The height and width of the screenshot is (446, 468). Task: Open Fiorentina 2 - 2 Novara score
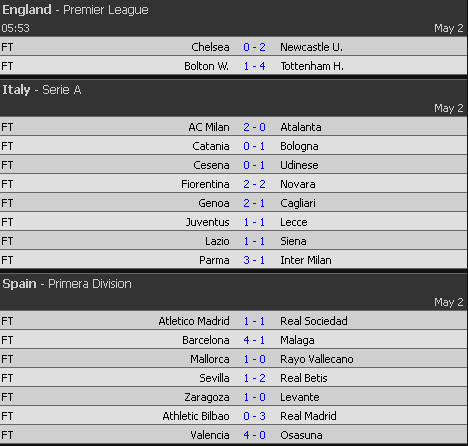[x=254, y=184]
